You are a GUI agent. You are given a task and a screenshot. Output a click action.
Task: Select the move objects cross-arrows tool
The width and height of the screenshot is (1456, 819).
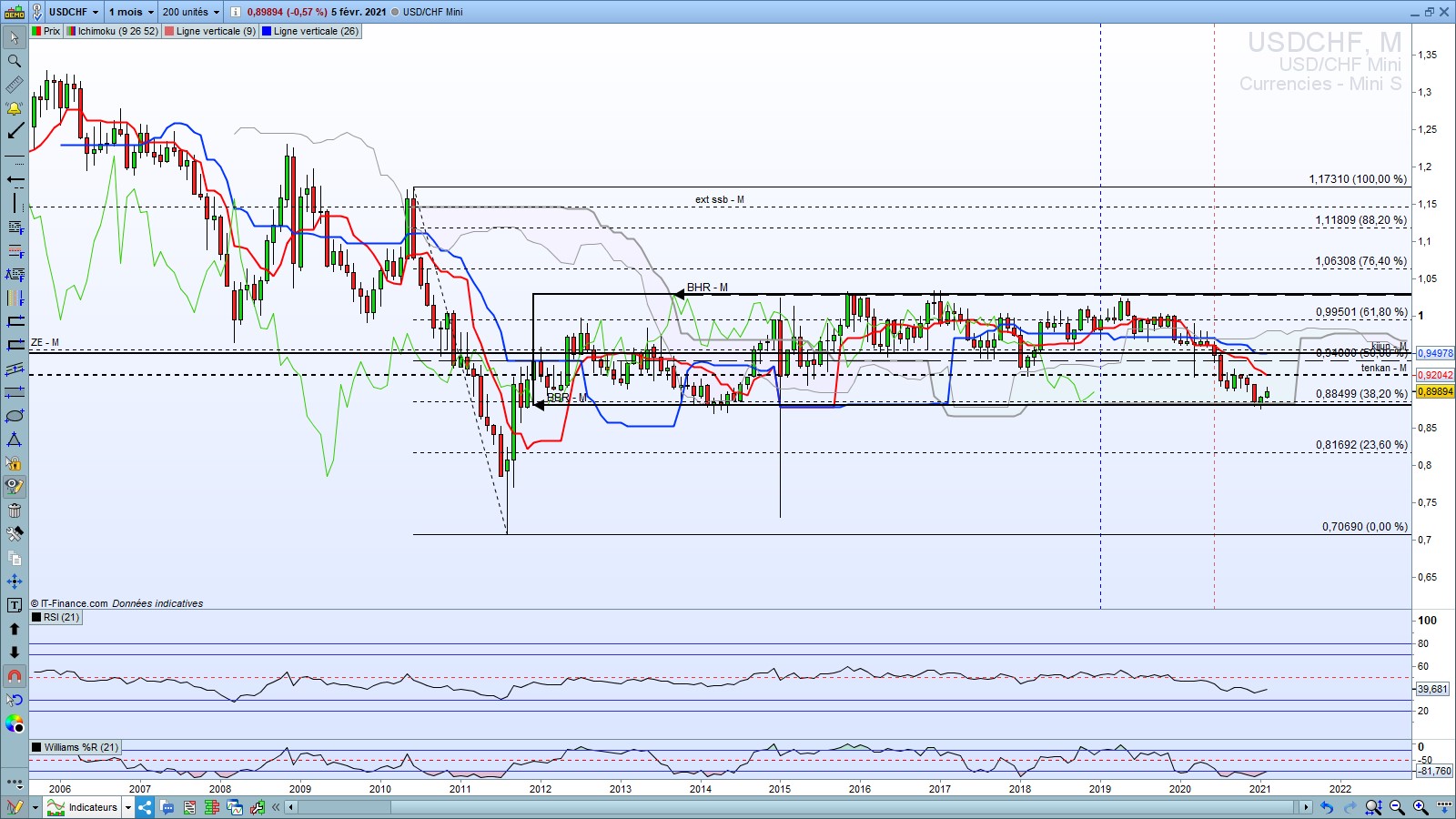[15, 581]
